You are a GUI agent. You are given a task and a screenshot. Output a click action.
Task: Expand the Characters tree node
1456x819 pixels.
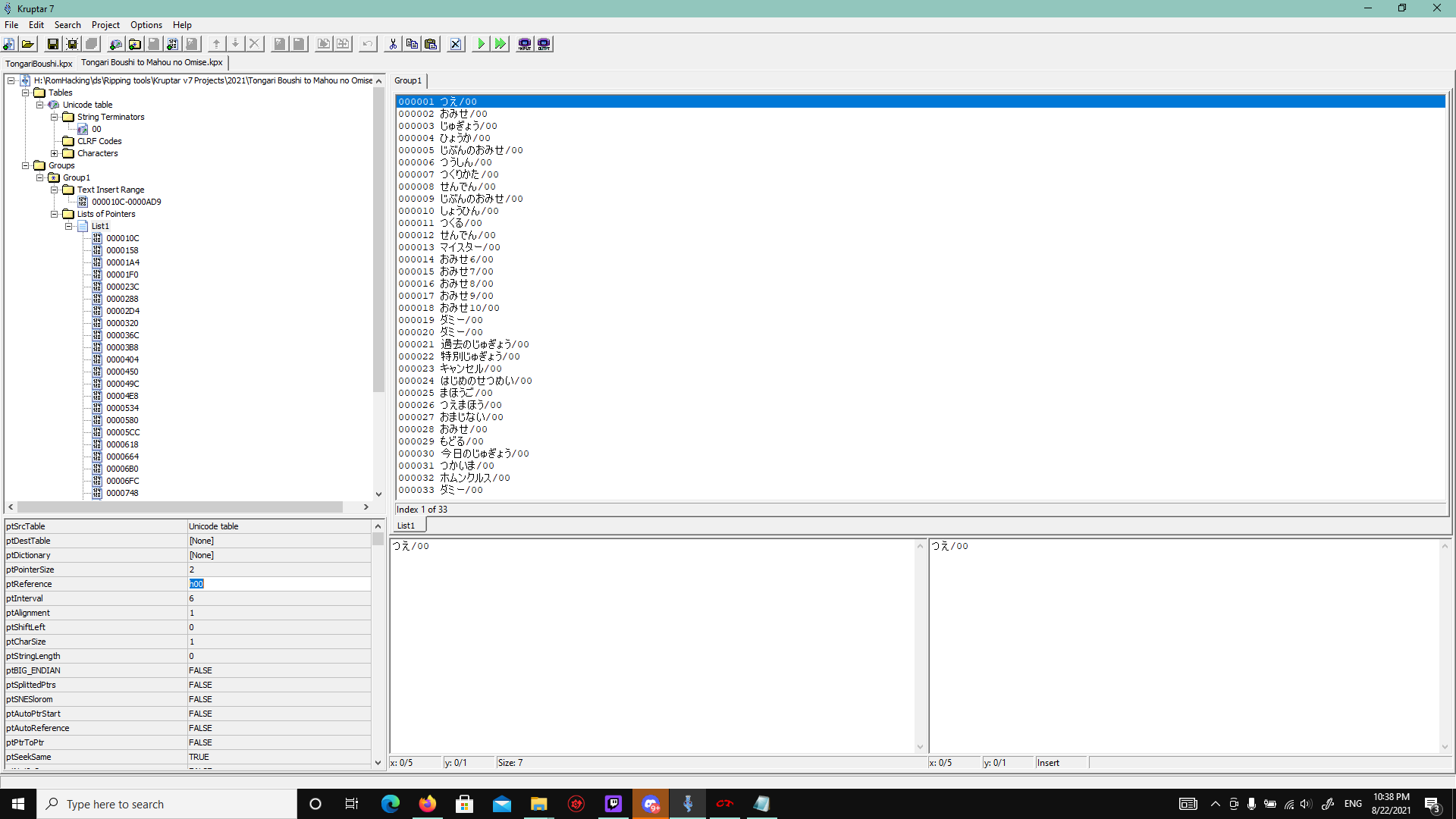pos(54,153)
